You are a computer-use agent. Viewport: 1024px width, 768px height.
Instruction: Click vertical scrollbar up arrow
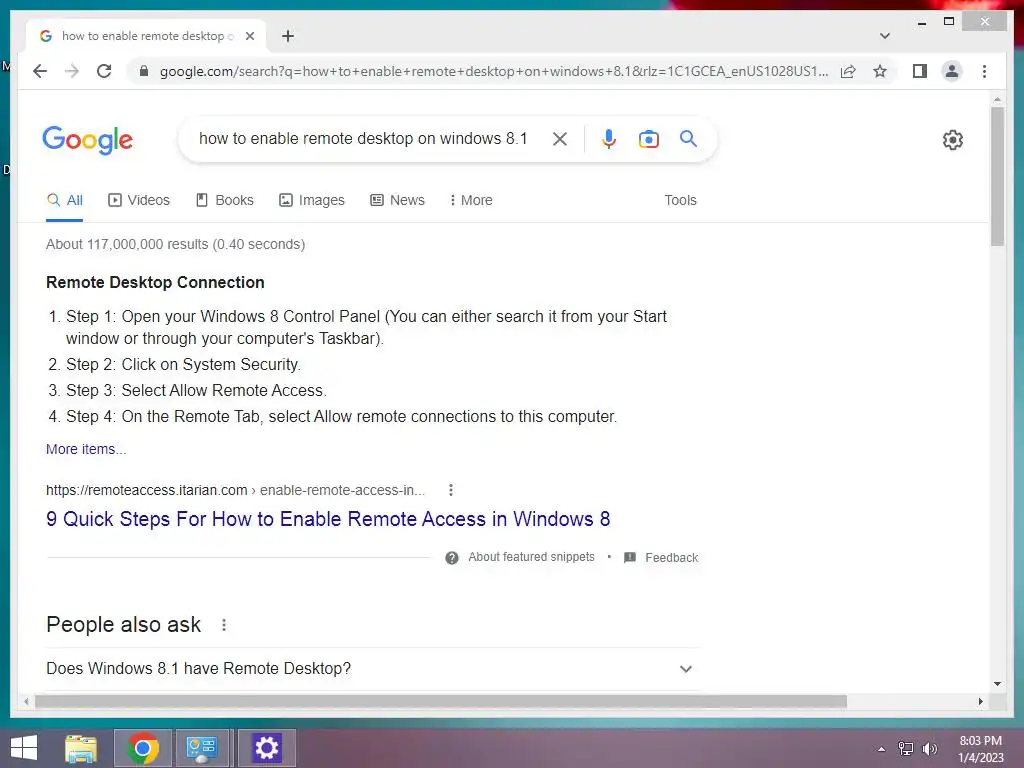(x=997, y=100)
